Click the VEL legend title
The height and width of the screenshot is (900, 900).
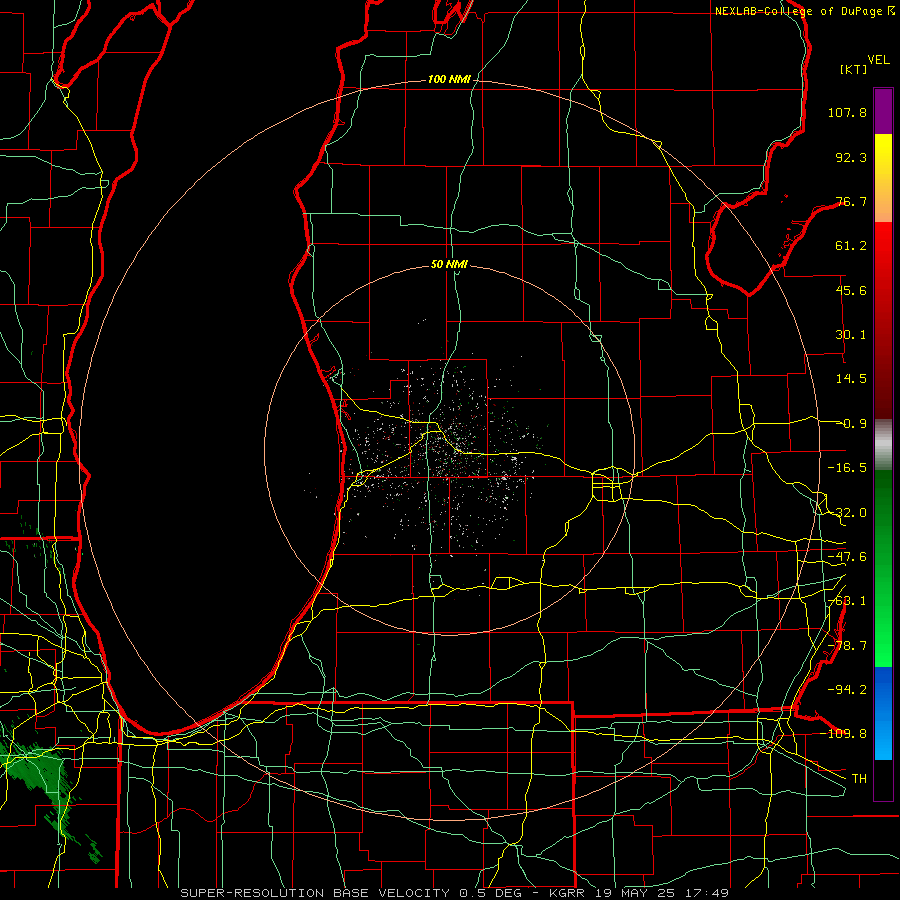pyautogui.click(x=878, y=60)
